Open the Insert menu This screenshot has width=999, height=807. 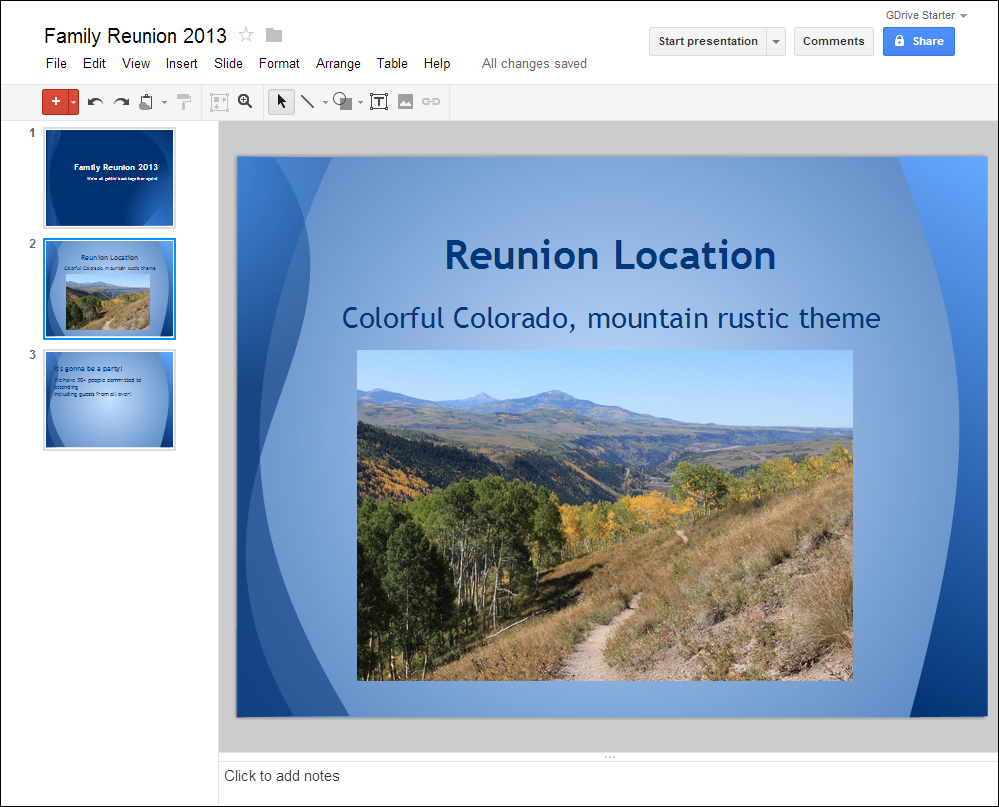[x=181, y=63]
